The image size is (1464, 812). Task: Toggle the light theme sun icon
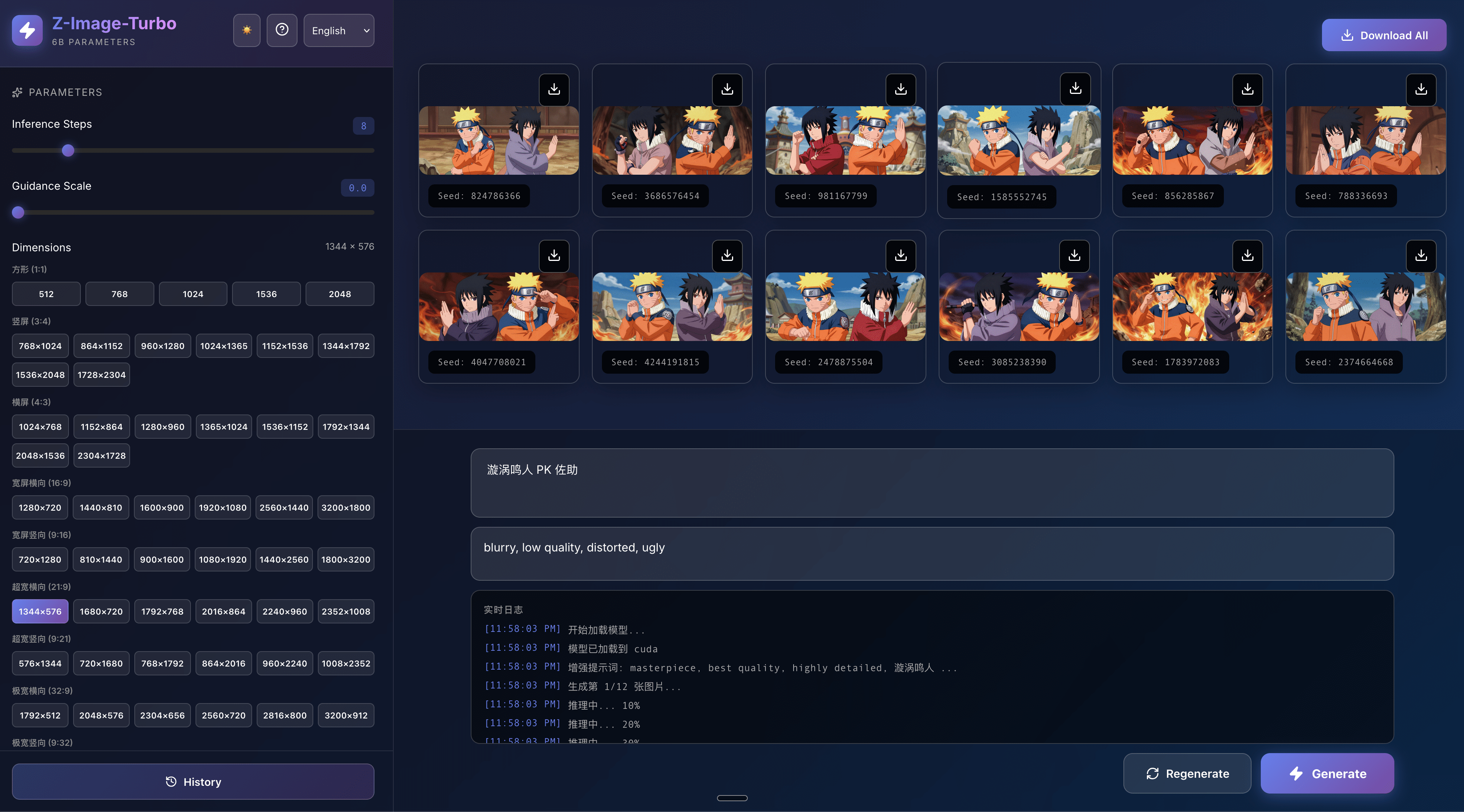pyautogui.click(x=247, y=30)
